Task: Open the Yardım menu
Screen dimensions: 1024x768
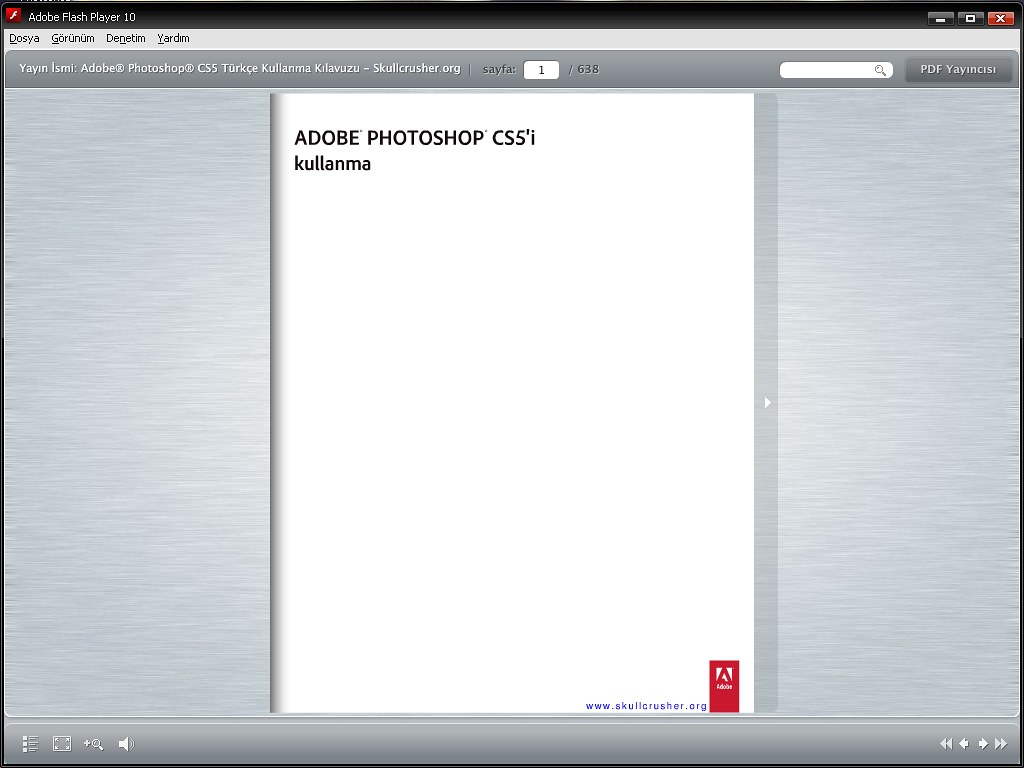Action: tap(174, 39)
